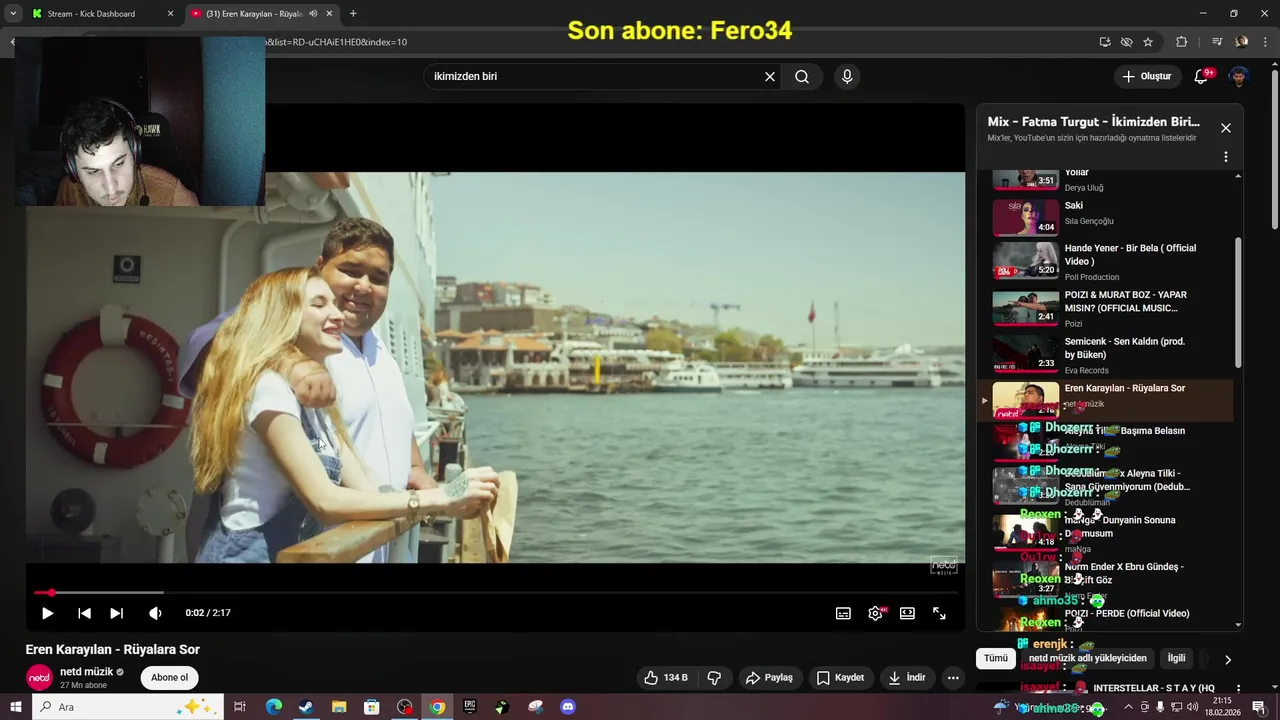Open the Chrome extensions puzzle icon
Viewport: 1280px width, 720px height.
[x=1182, y=42]
